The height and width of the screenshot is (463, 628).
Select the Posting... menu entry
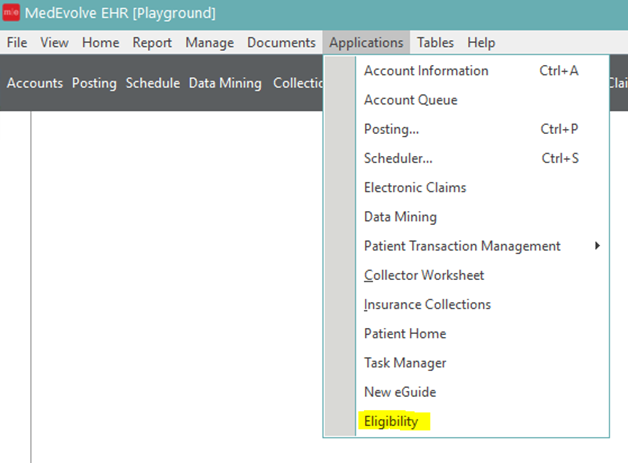[482, 129]
